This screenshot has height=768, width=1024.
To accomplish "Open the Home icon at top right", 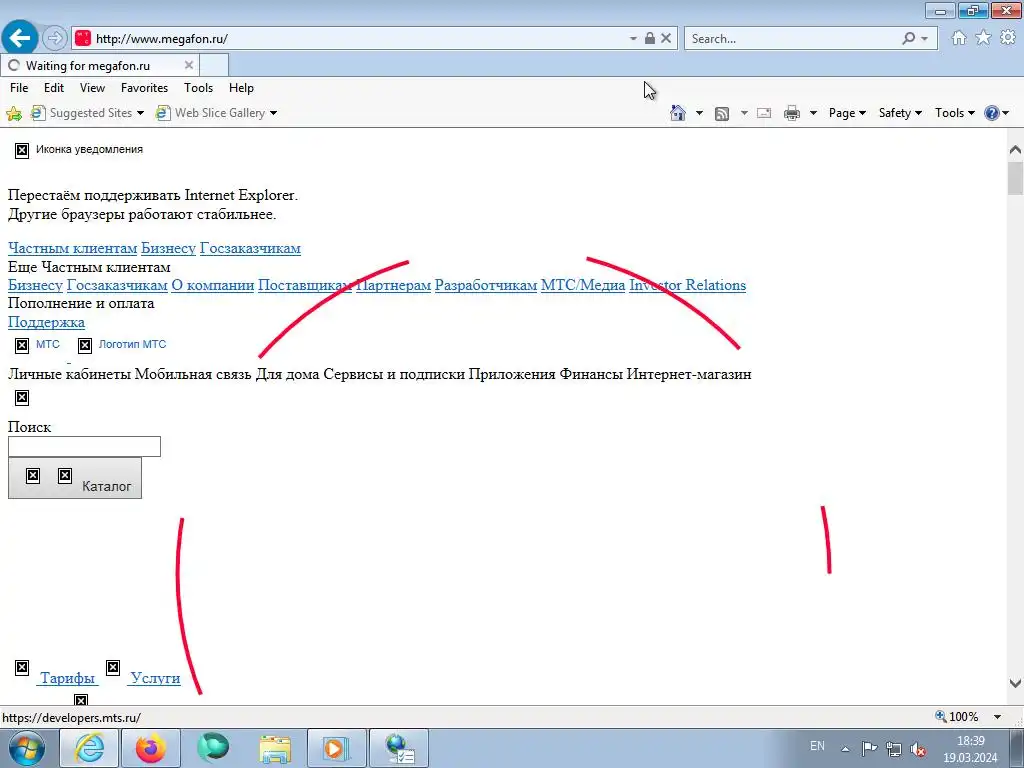I will point(959,38).
